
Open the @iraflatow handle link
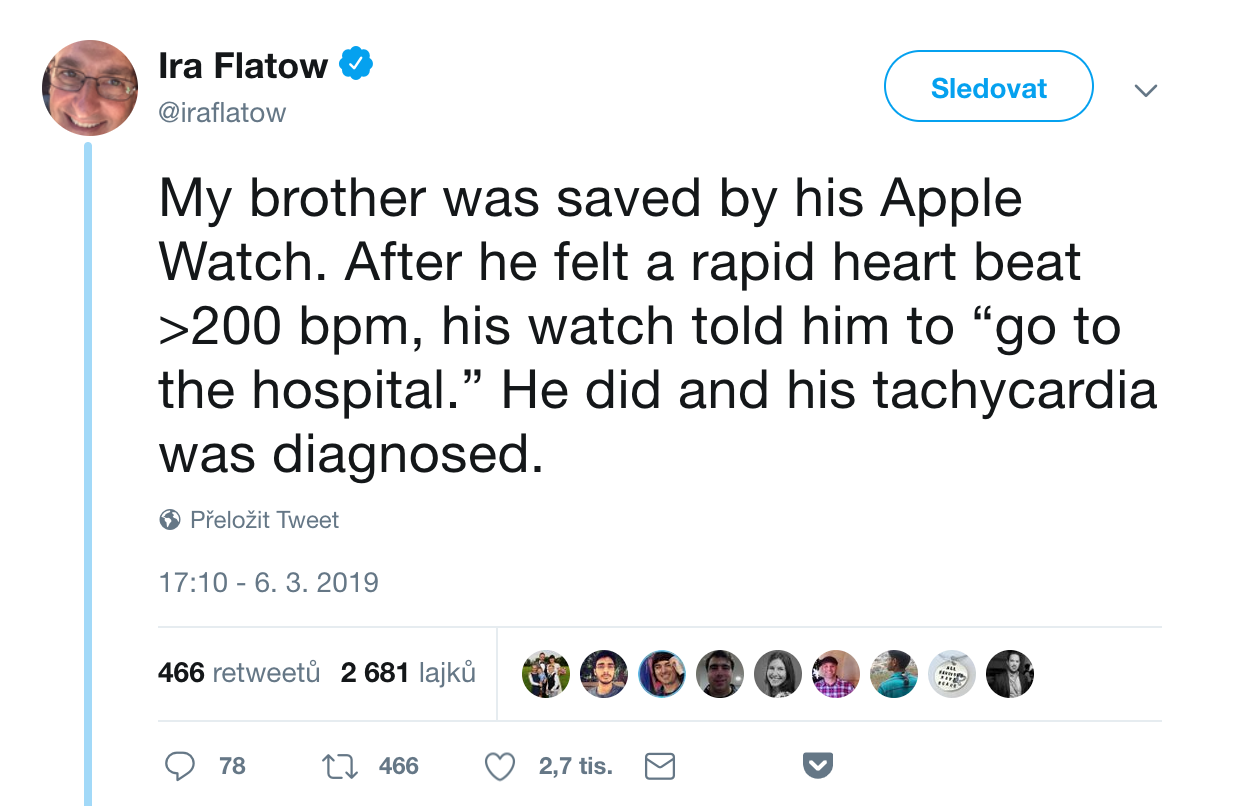(222, 112)
